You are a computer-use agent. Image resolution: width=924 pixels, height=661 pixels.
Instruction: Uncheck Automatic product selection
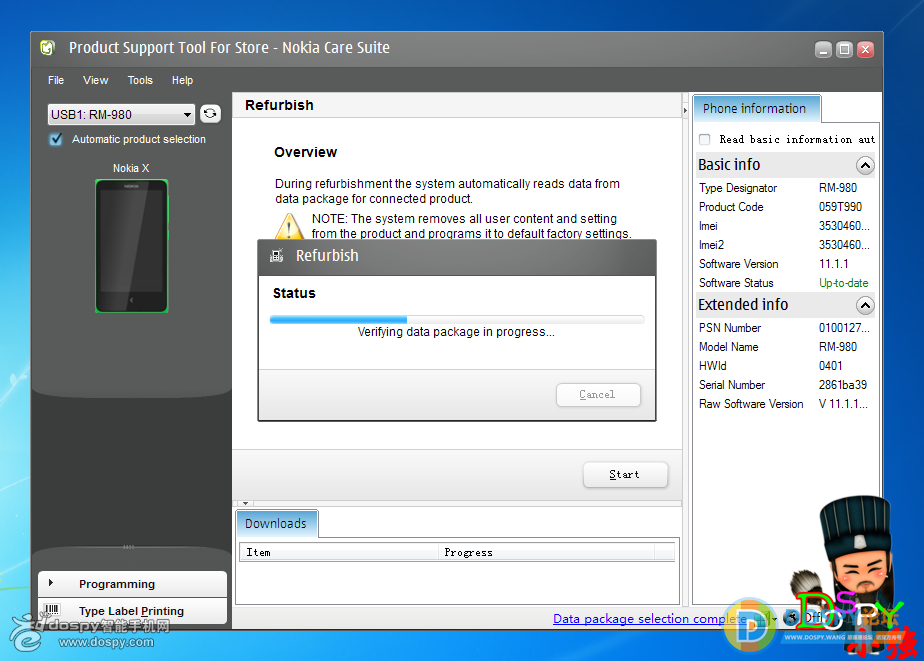[x=56, y=140]
